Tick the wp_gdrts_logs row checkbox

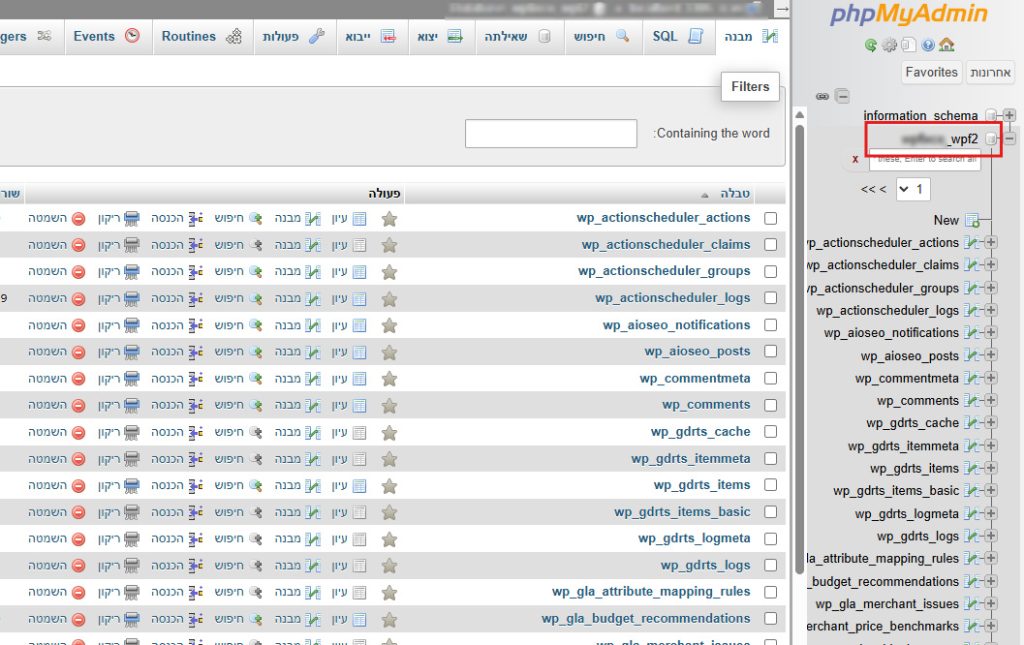[770, 566]
